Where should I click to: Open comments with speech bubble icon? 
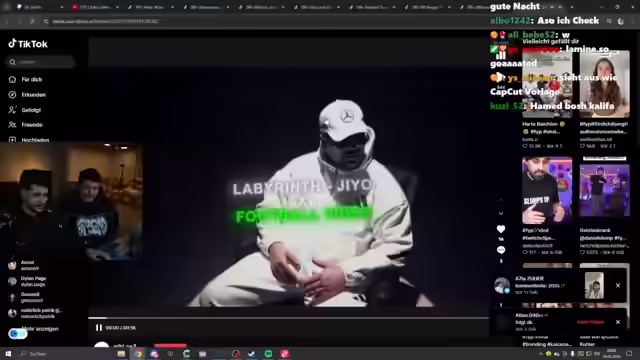point(501,250)
